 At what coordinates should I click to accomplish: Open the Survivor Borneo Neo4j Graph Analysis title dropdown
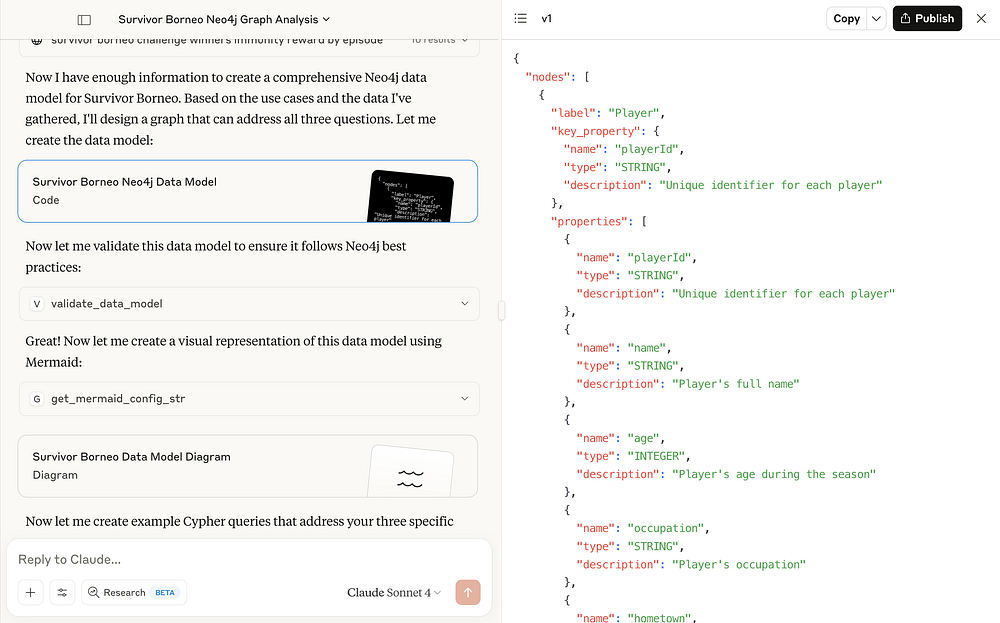[224, 20]
